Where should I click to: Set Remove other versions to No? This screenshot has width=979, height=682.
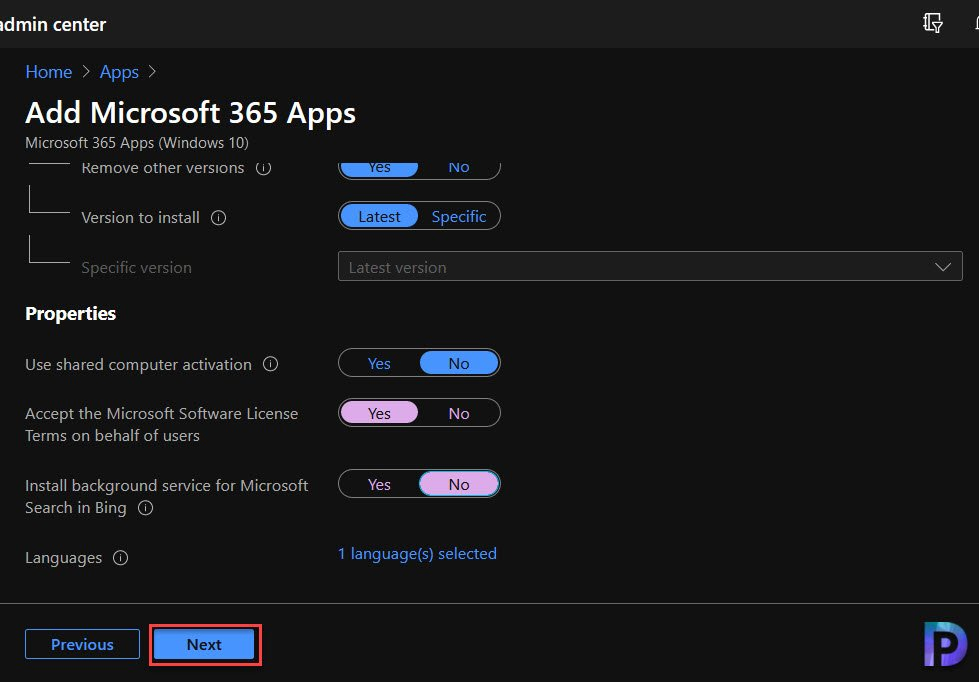459,168
